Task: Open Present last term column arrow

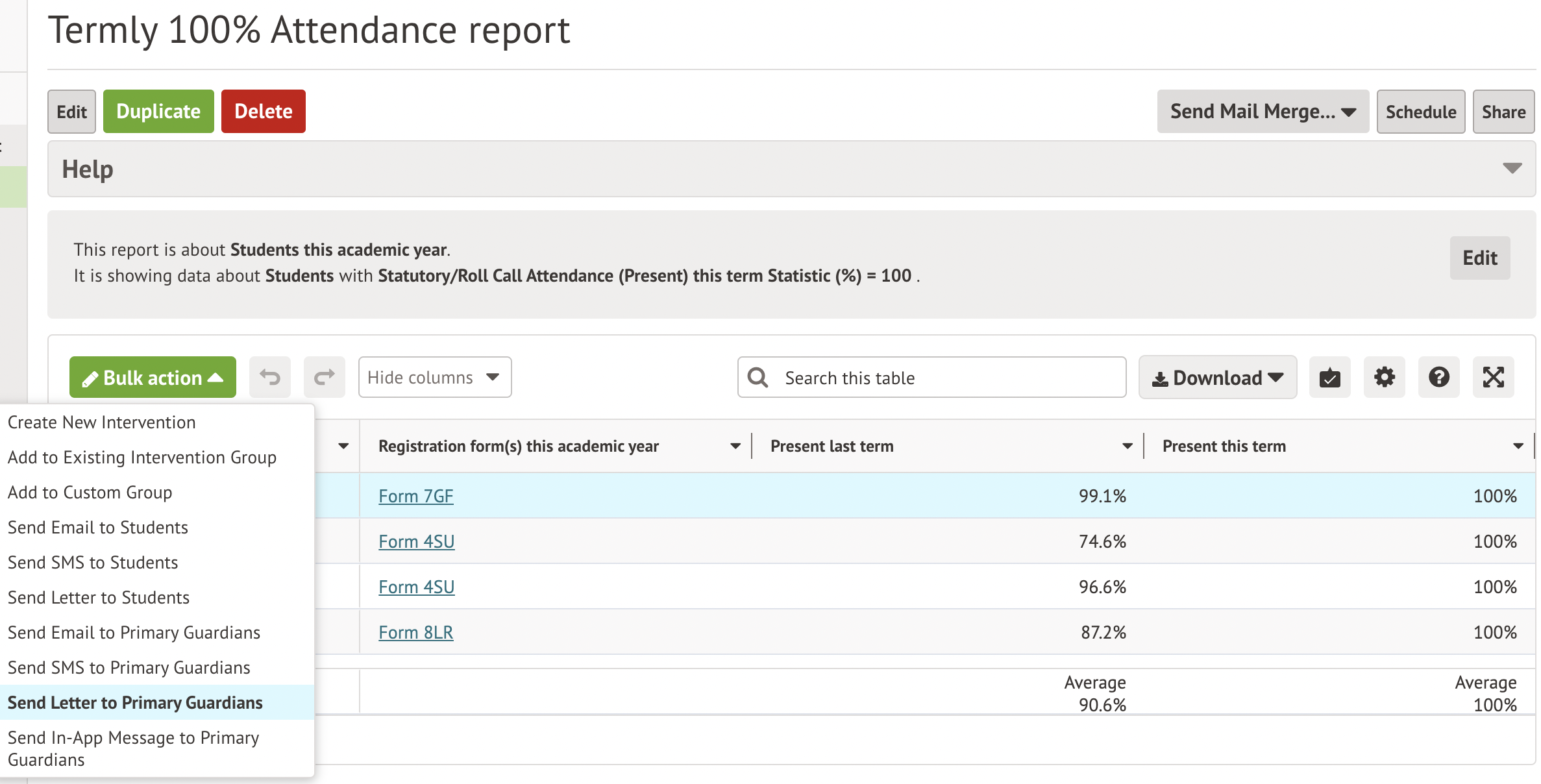Action: (x=1127, y=446)
